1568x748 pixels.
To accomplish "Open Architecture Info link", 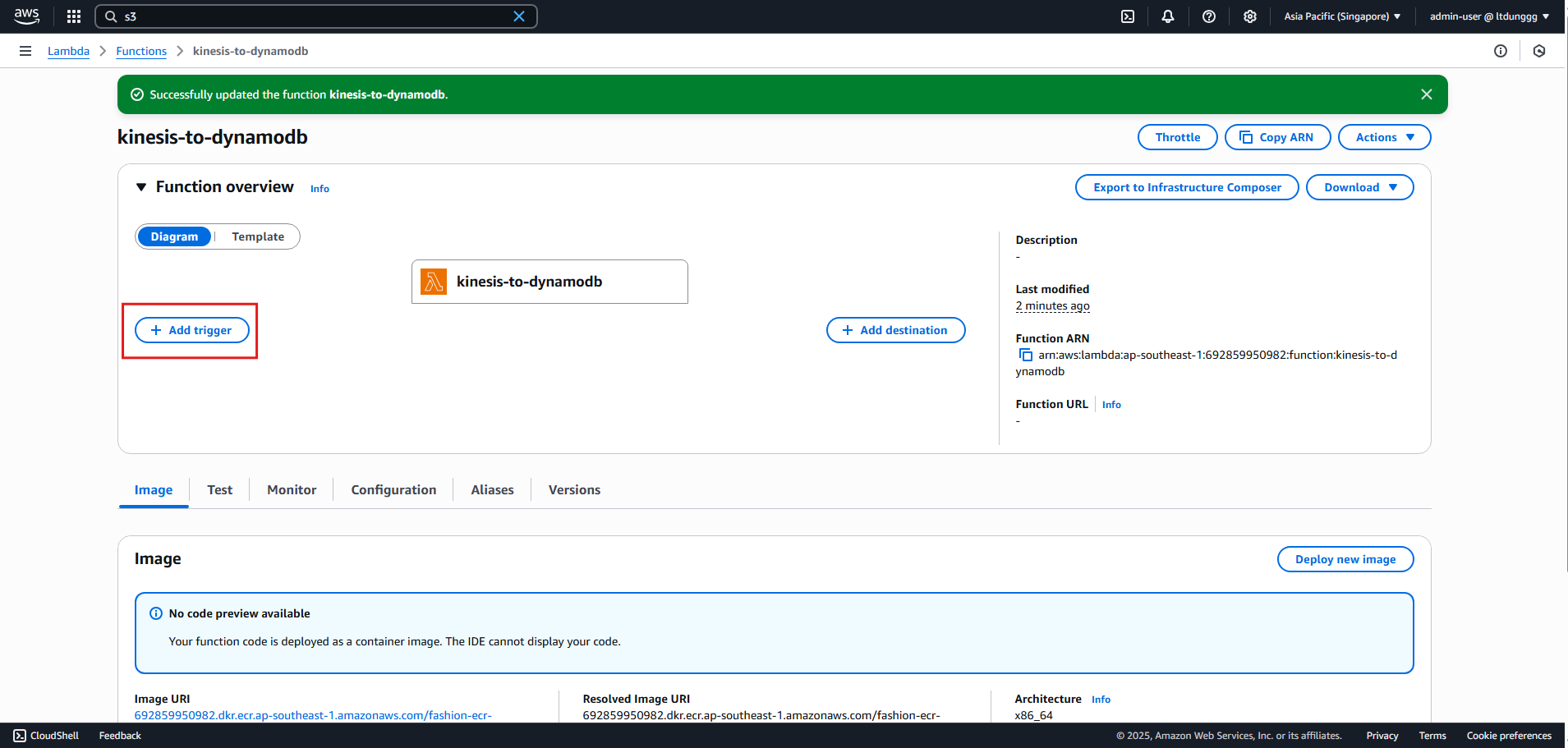I will coord(1101,700).
